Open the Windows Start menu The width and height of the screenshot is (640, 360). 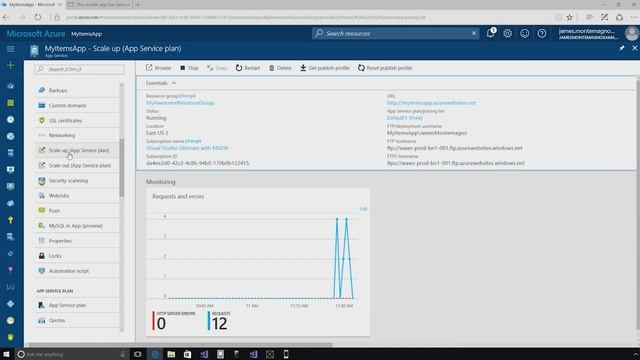point(6,354)
